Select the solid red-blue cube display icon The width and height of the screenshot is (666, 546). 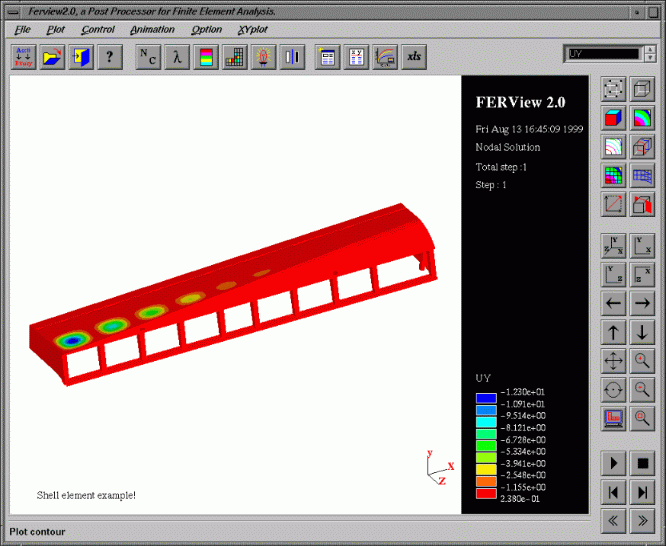[614, 118]
